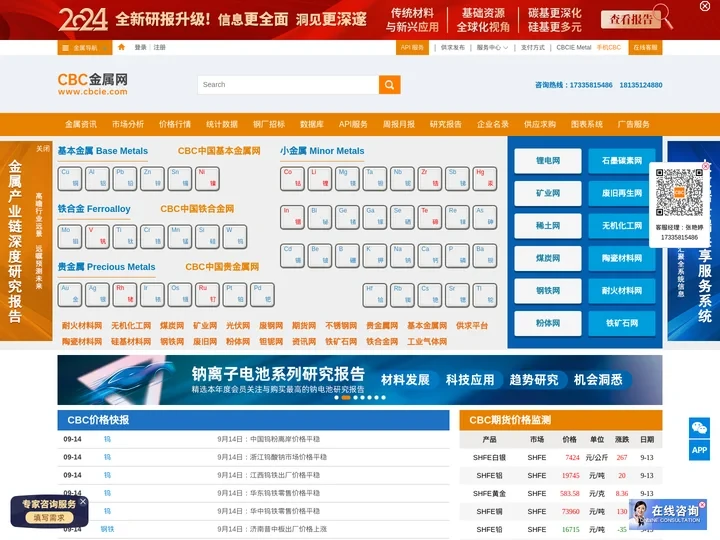The width and height of the screenshot is (720, 540).
Task: Open the In indium element tile
Action: [292, 217]
